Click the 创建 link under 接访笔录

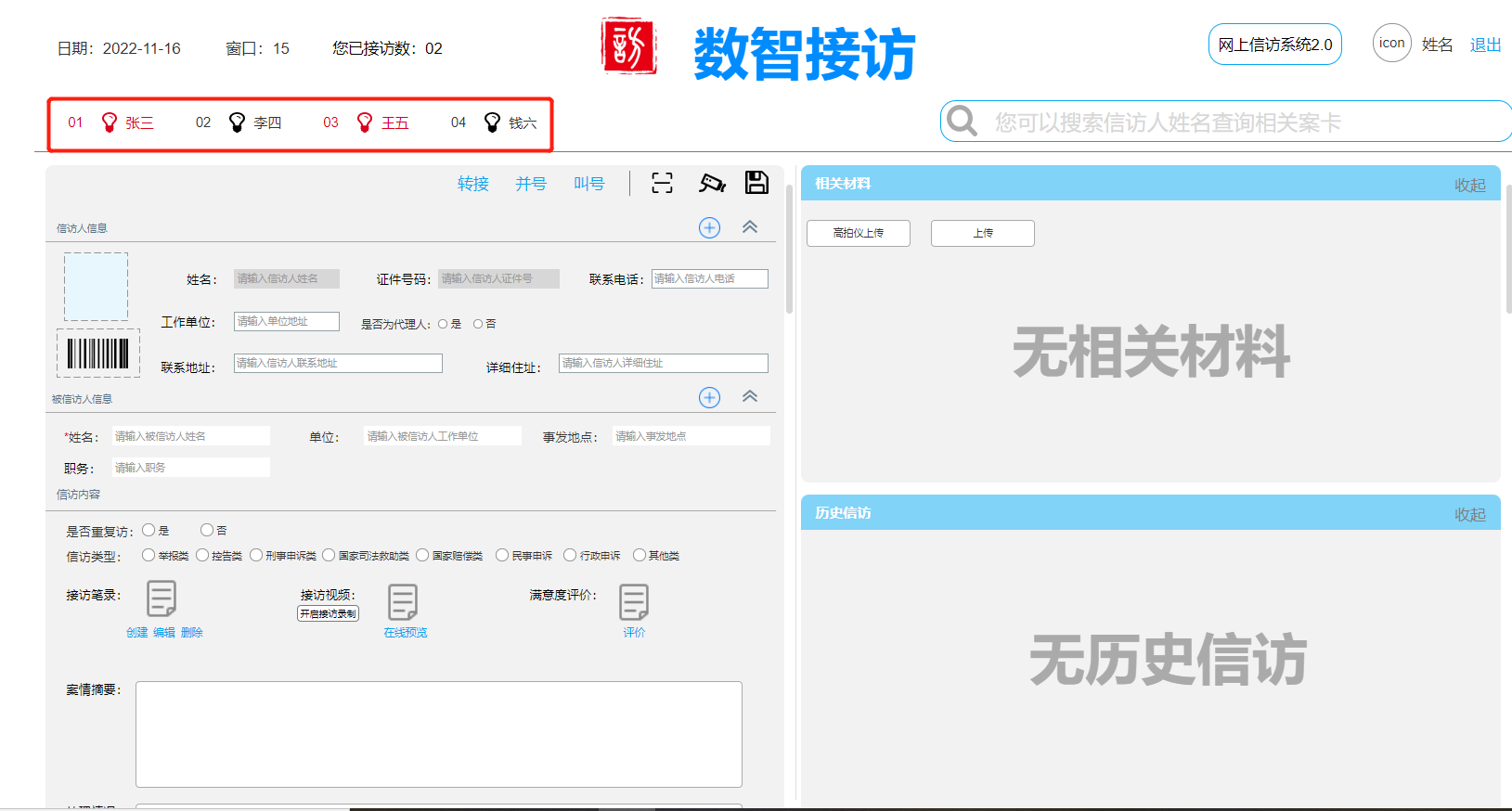[x=137, y=632]
